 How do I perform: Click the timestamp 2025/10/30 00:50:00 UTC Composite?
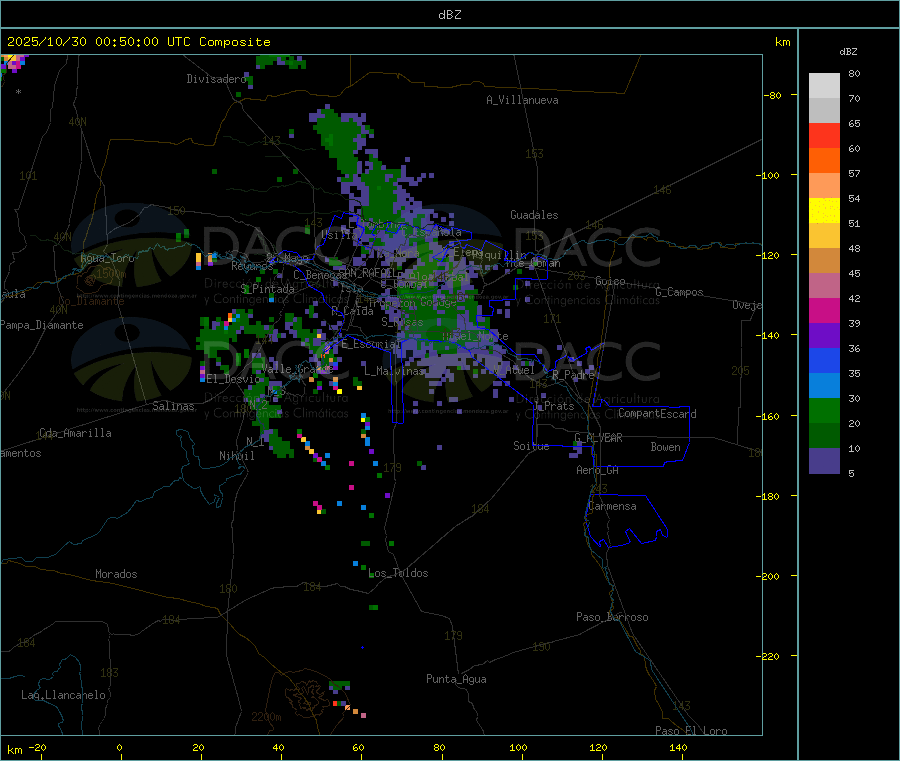pyautogui.click(x=138, y=42)
